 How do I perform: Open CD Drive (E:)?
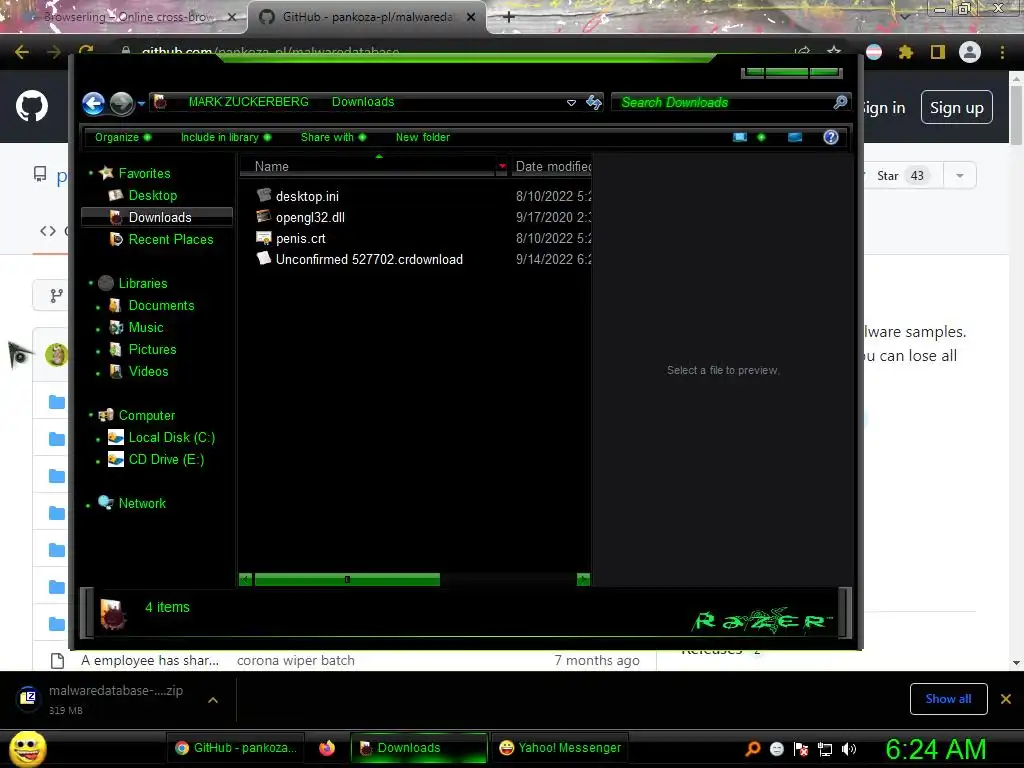click(x=166, y=460)
